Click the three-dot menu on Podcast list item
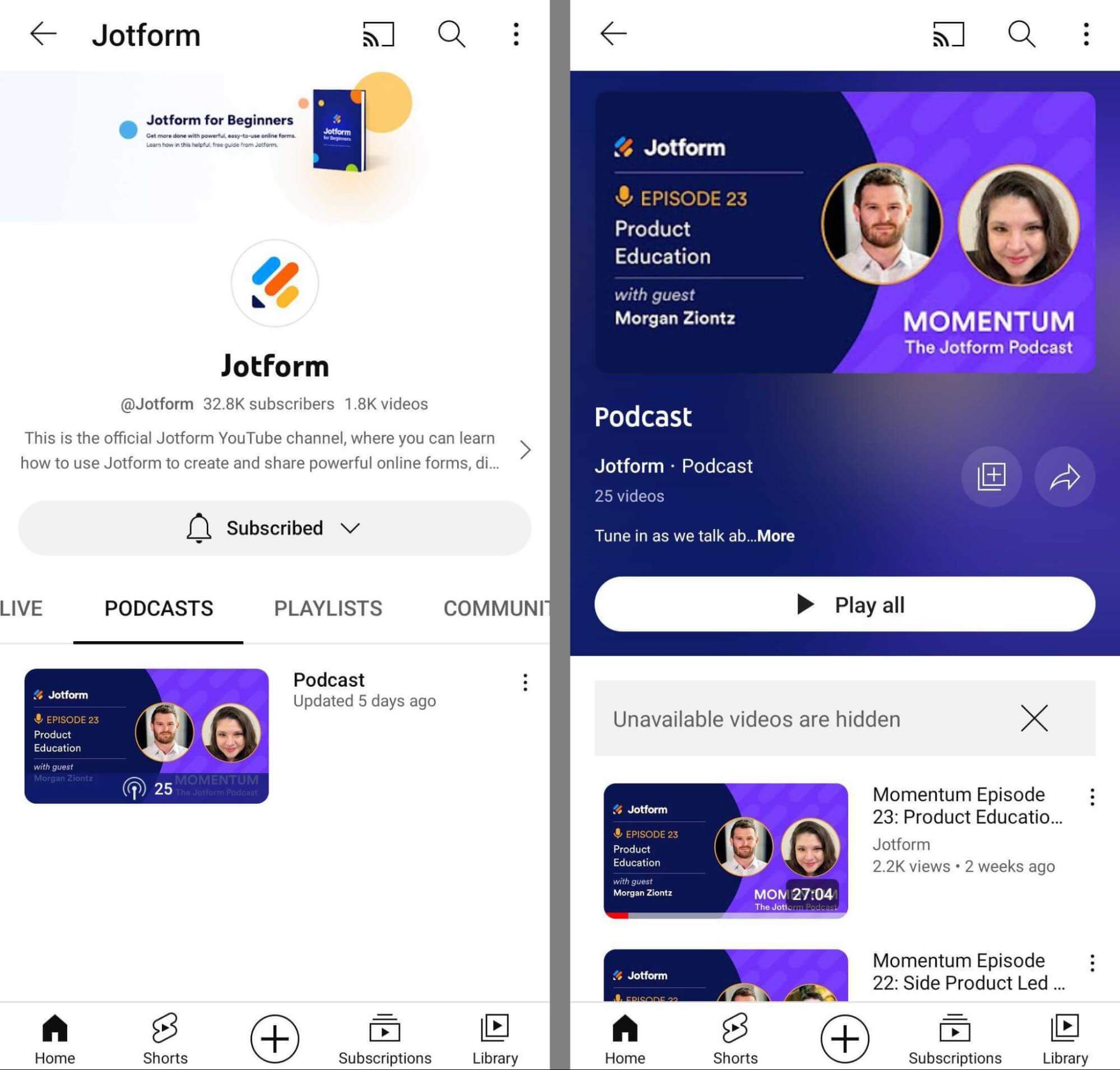 coord(525,682)
